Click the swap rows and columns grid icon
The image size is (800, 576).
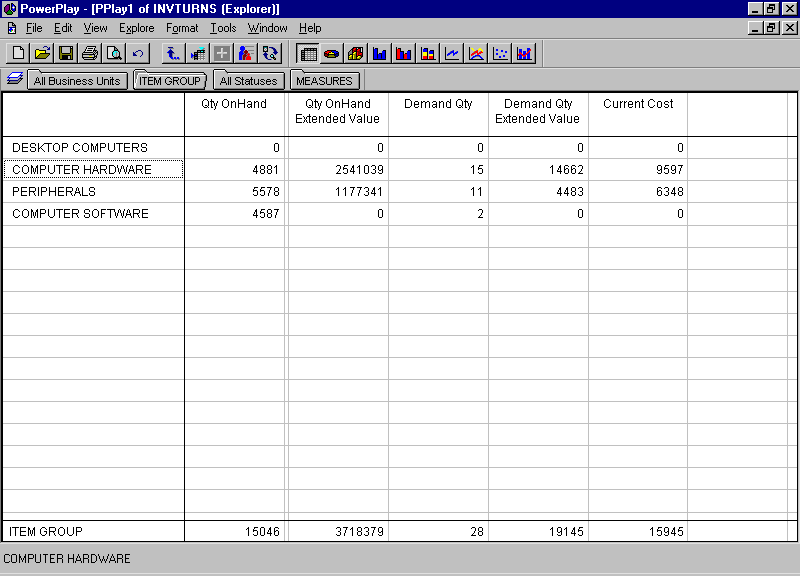coord(197,53)
